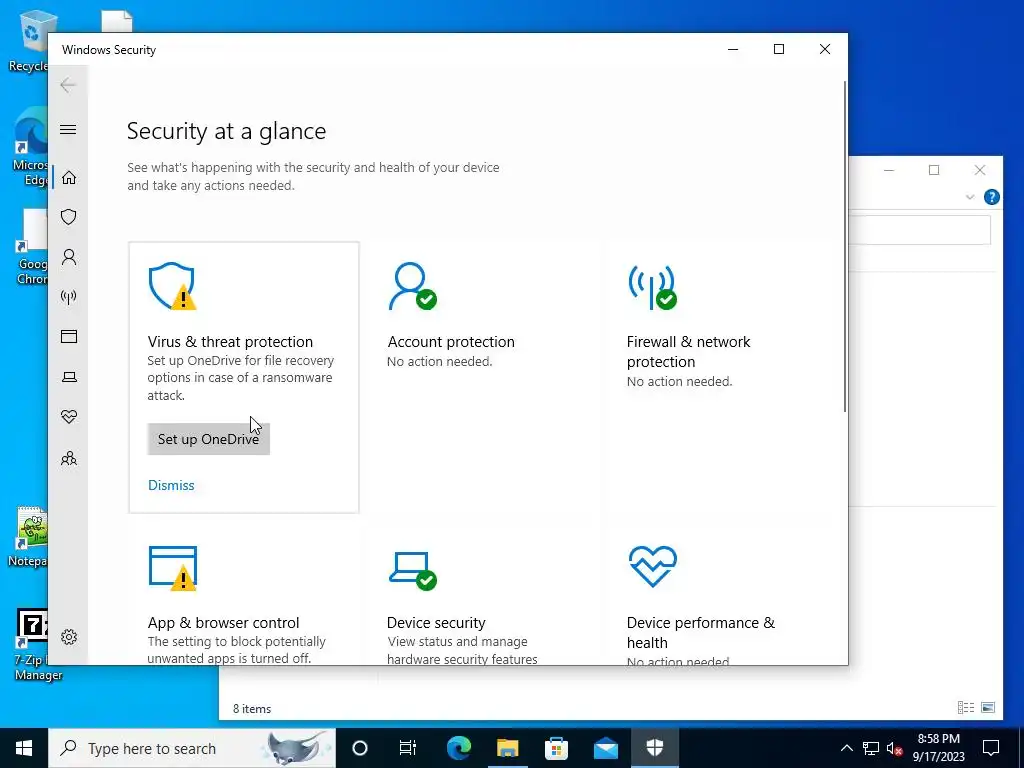
Task: Open the Windows Start menu
Action: 24,748
